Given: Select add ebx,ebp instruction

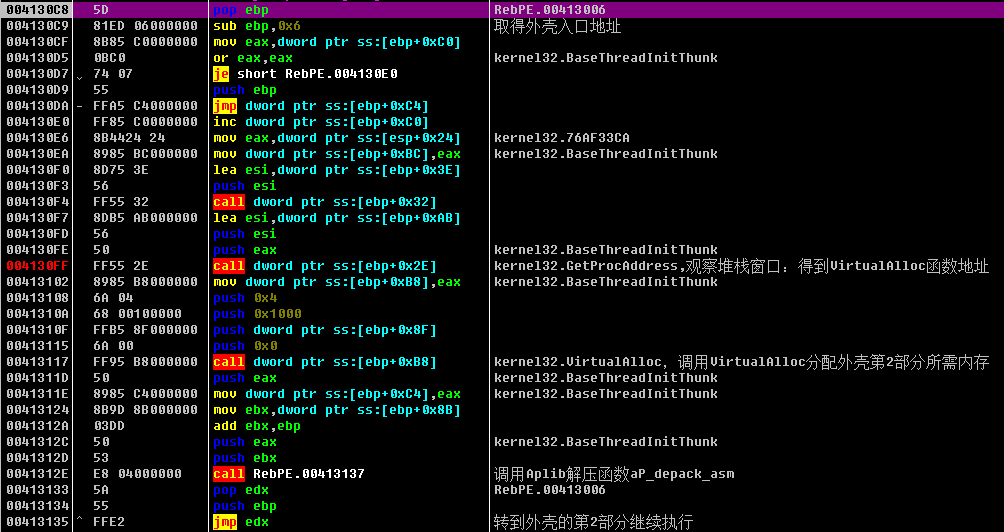Looking at the screenshot, I should pyautogui.click(x=257, y=426).
